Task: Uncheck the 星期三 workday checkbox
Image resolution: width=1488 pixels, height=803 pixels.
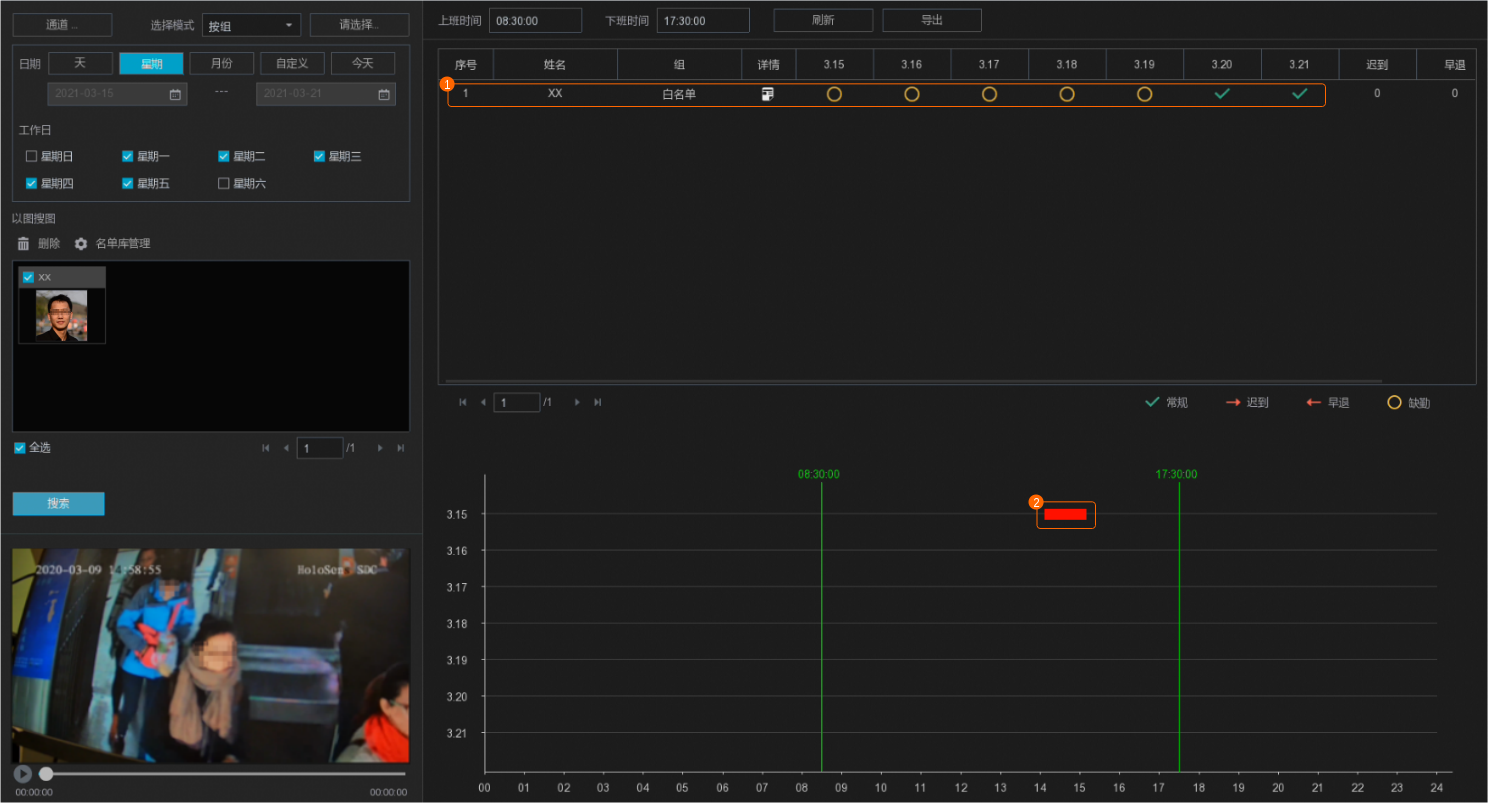Action: [320, 156]
